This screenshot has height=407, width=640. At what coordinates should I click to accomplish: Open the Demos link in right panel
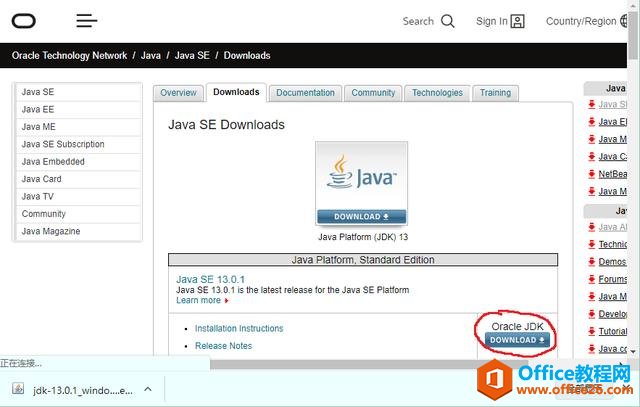tap(612, 262)
